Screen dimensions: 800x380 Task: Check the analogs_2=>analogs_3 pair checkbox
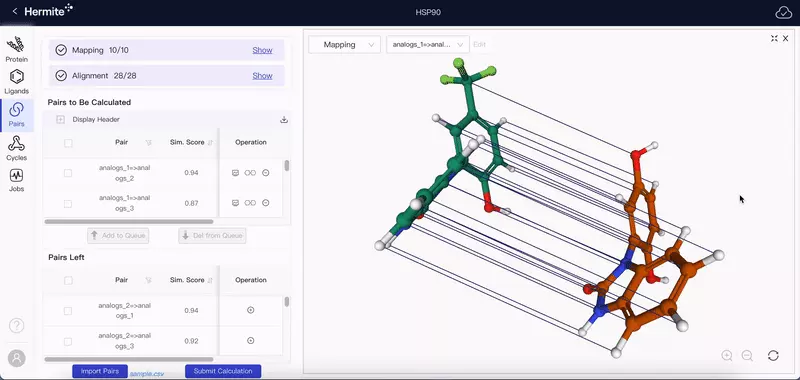(x=68, y=341)
